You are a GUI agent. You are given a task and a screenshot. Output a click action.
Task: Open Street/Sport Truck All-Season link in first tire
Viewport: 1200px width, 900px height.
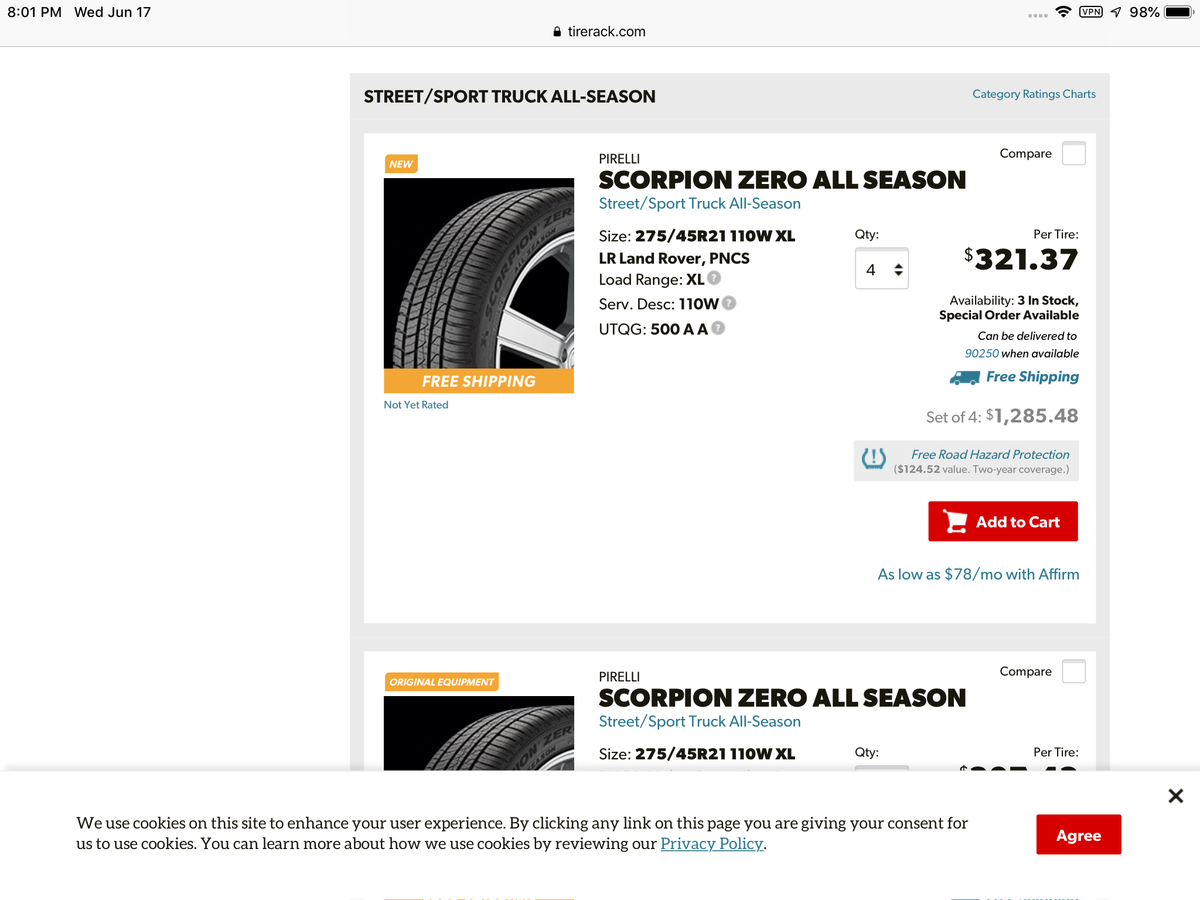pos(699,203)
